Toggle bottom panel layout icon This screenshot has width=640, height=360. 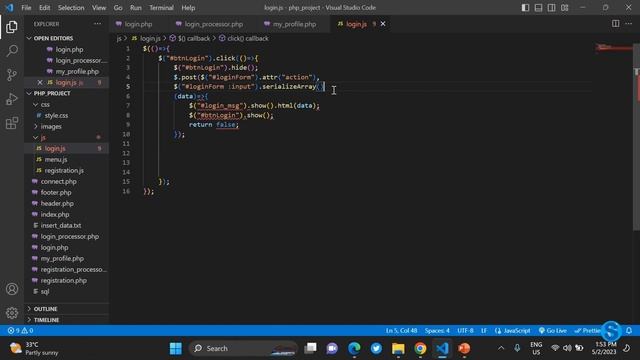(538, 8)
